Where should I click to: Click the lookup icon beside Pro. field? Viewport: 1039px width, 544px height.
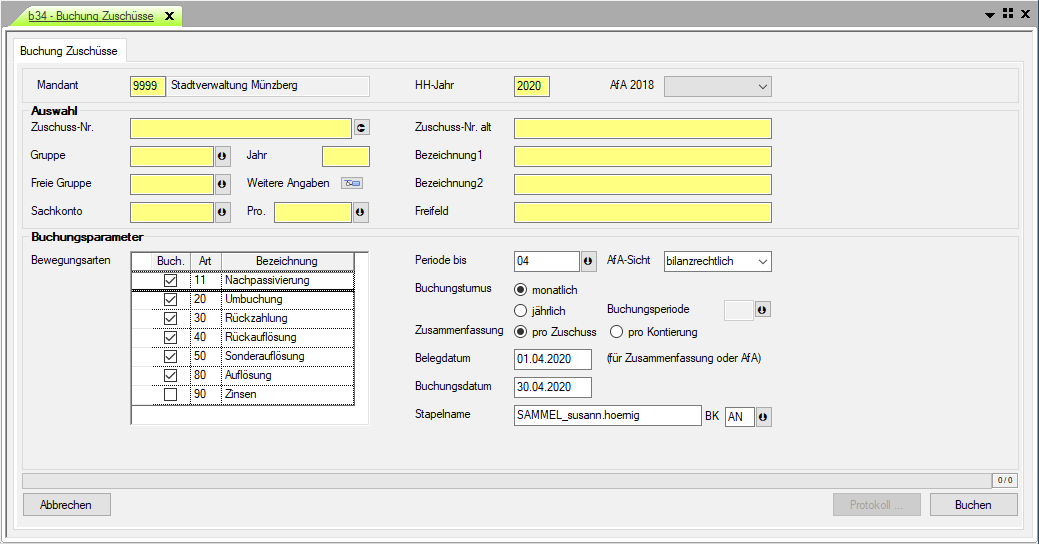361,212
